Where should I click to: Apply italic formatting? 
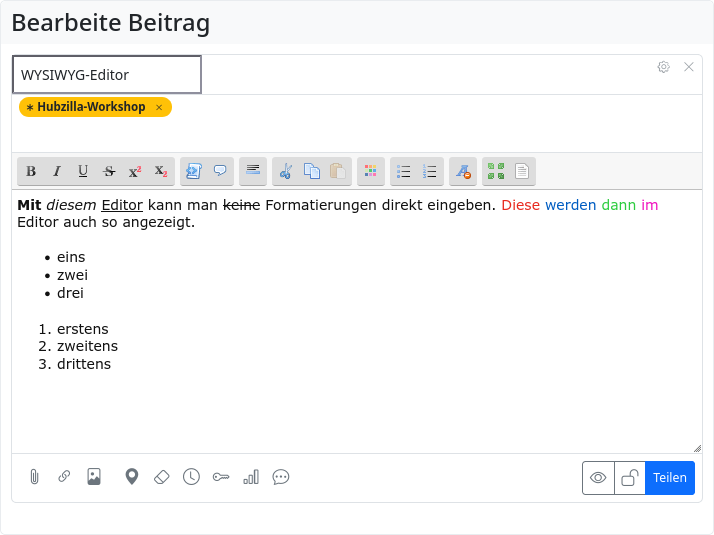(57, 171)
